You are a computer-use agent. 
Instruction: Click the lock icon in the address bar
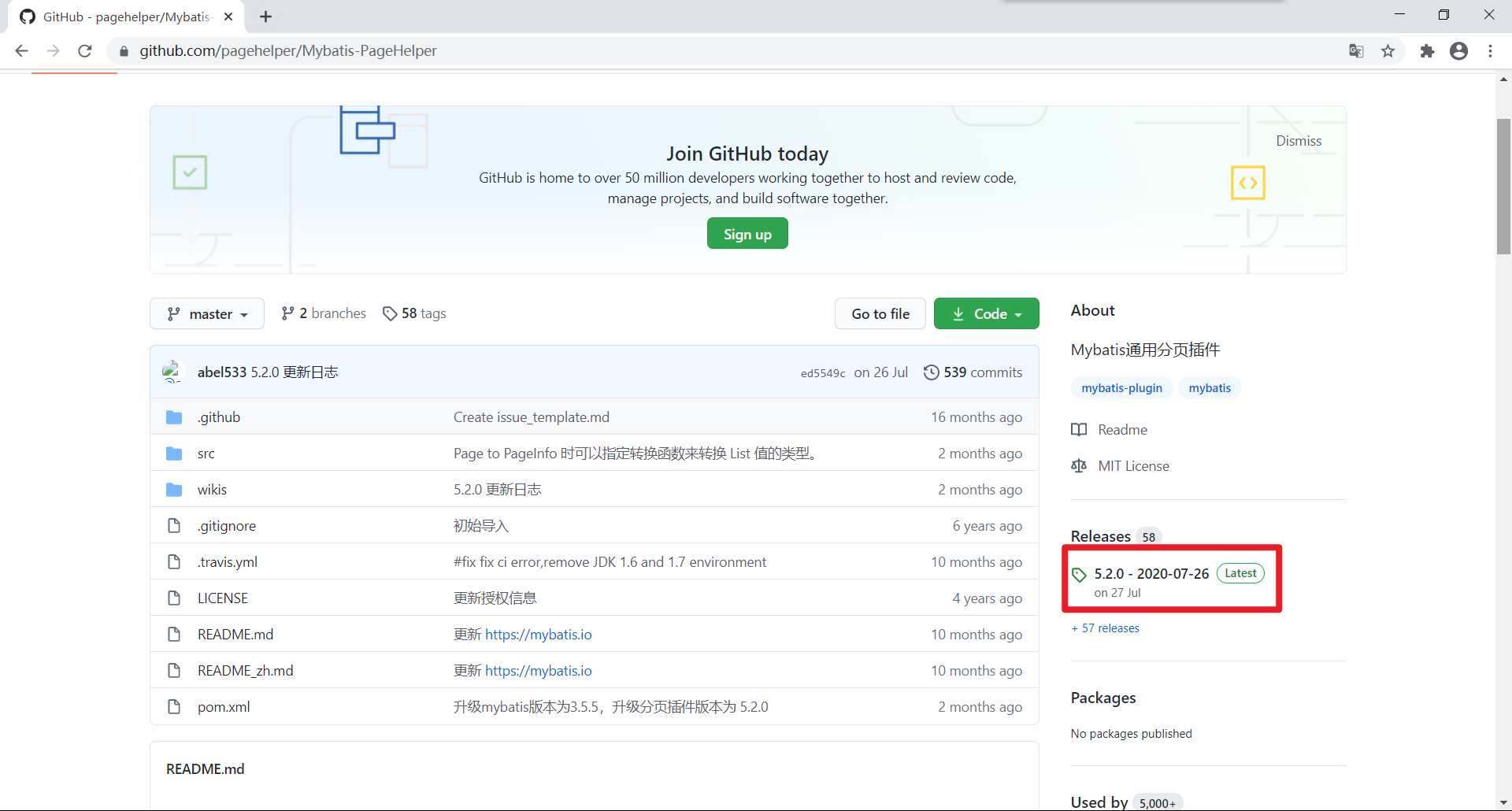click(124, 51)
